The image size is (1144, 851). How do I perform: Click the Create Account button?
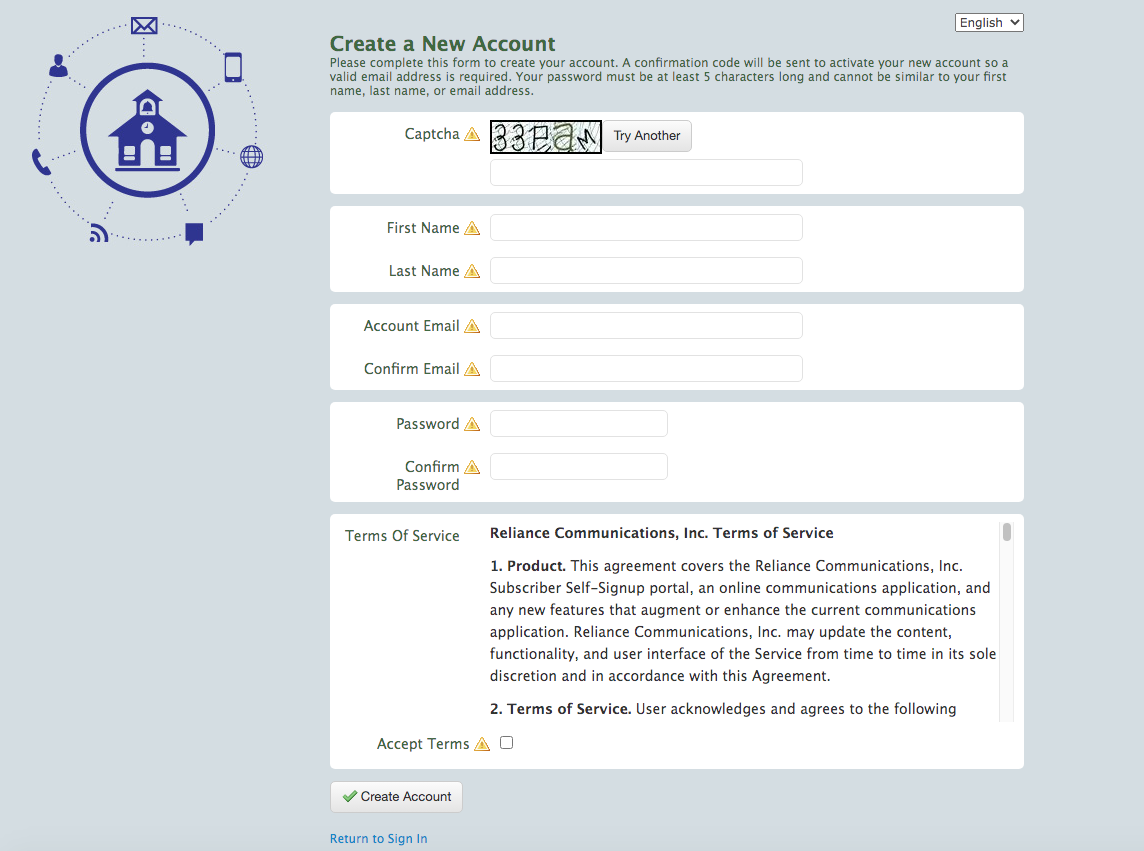(x=396, y=797)
